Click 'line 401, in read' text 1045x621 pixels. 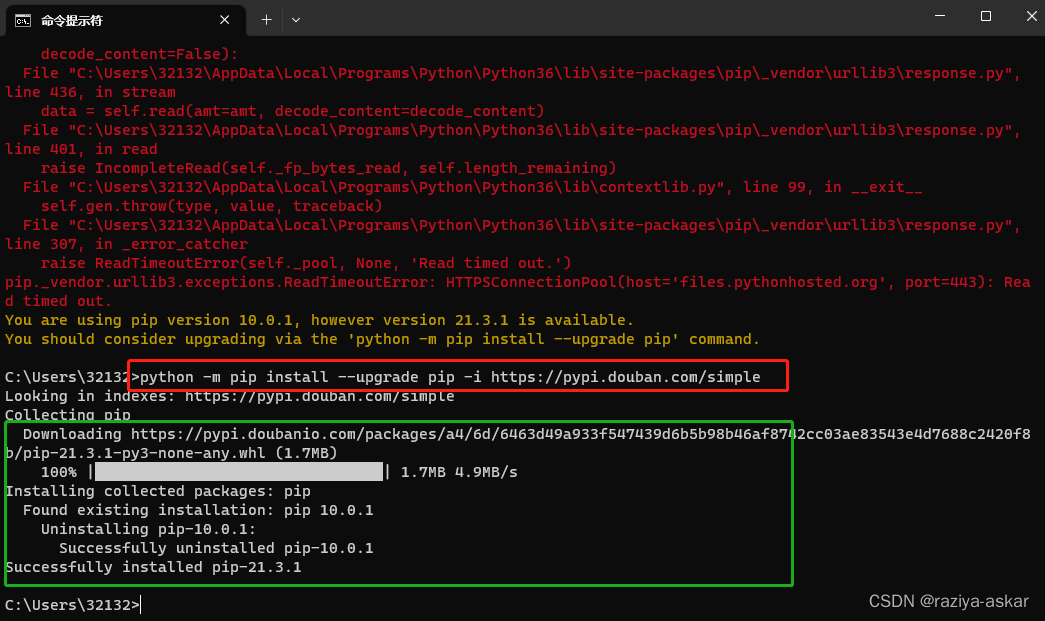click(x=81, y=149)
